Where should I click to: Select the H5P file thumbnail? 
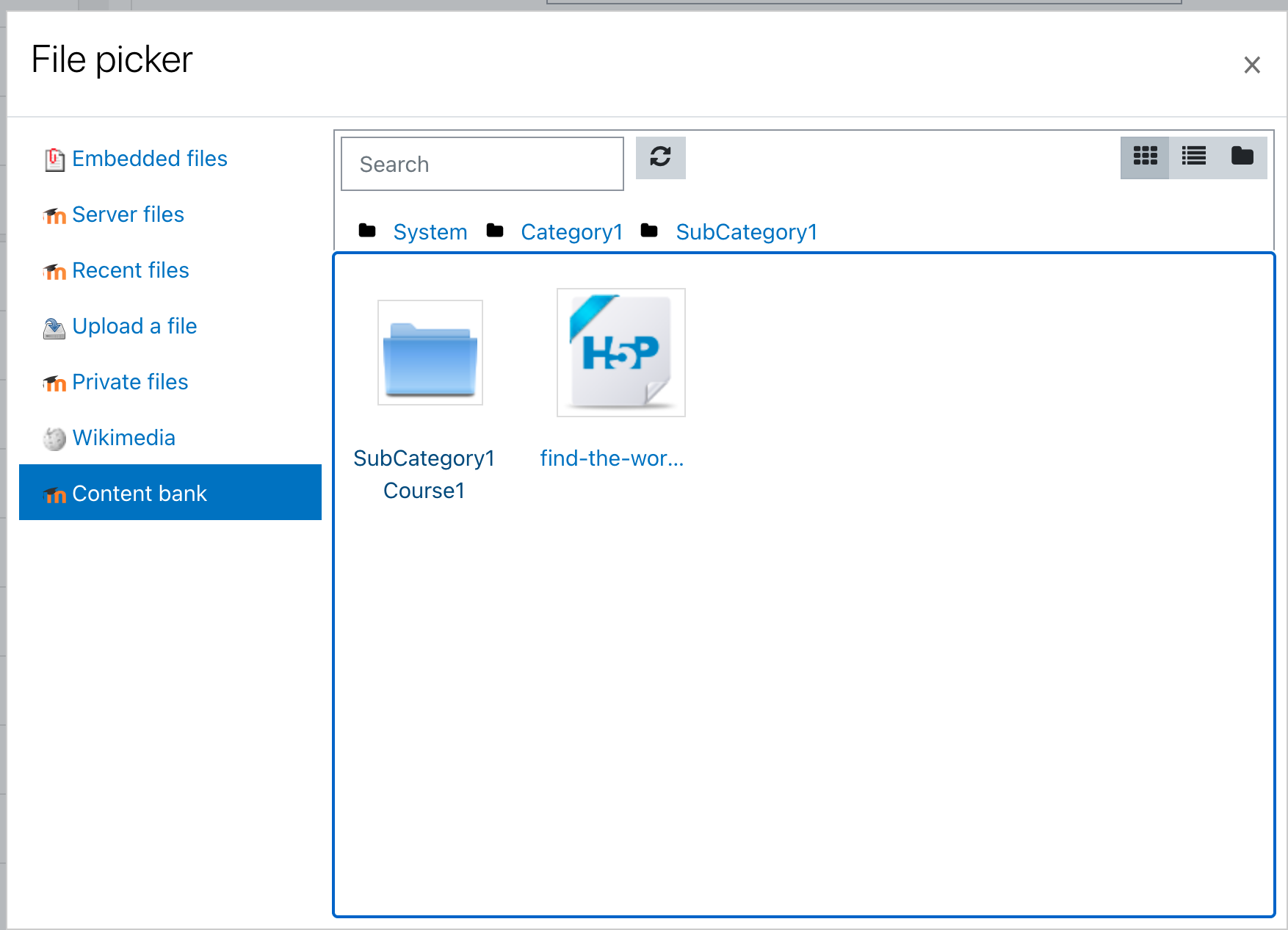[x=621, y=353]
